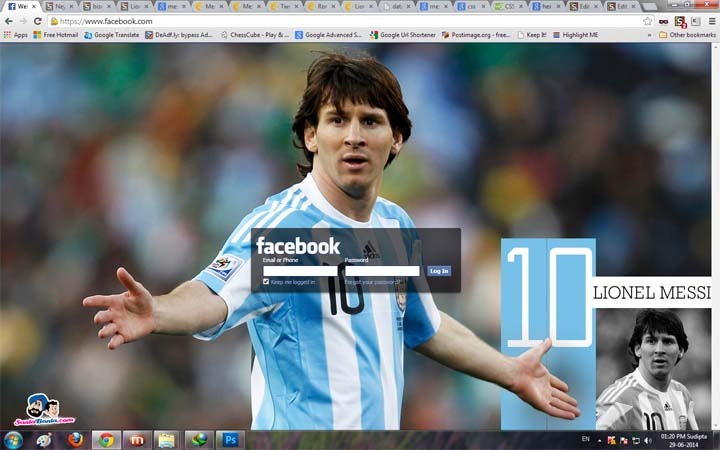Launch Firefox from the taskbar

(75, 440)
